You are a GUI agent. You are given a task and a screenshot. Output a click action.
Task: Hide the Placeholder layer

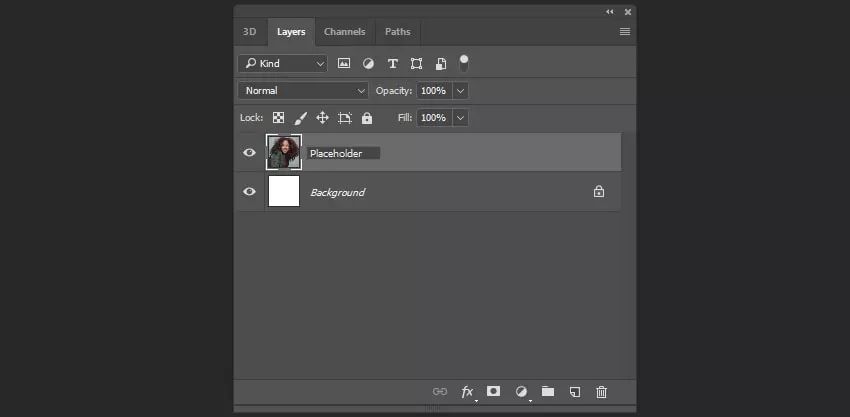(249, 153)
